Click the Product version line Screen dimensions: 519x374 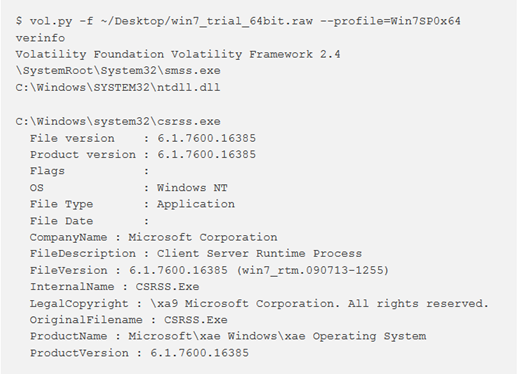(x=143, y=155)
